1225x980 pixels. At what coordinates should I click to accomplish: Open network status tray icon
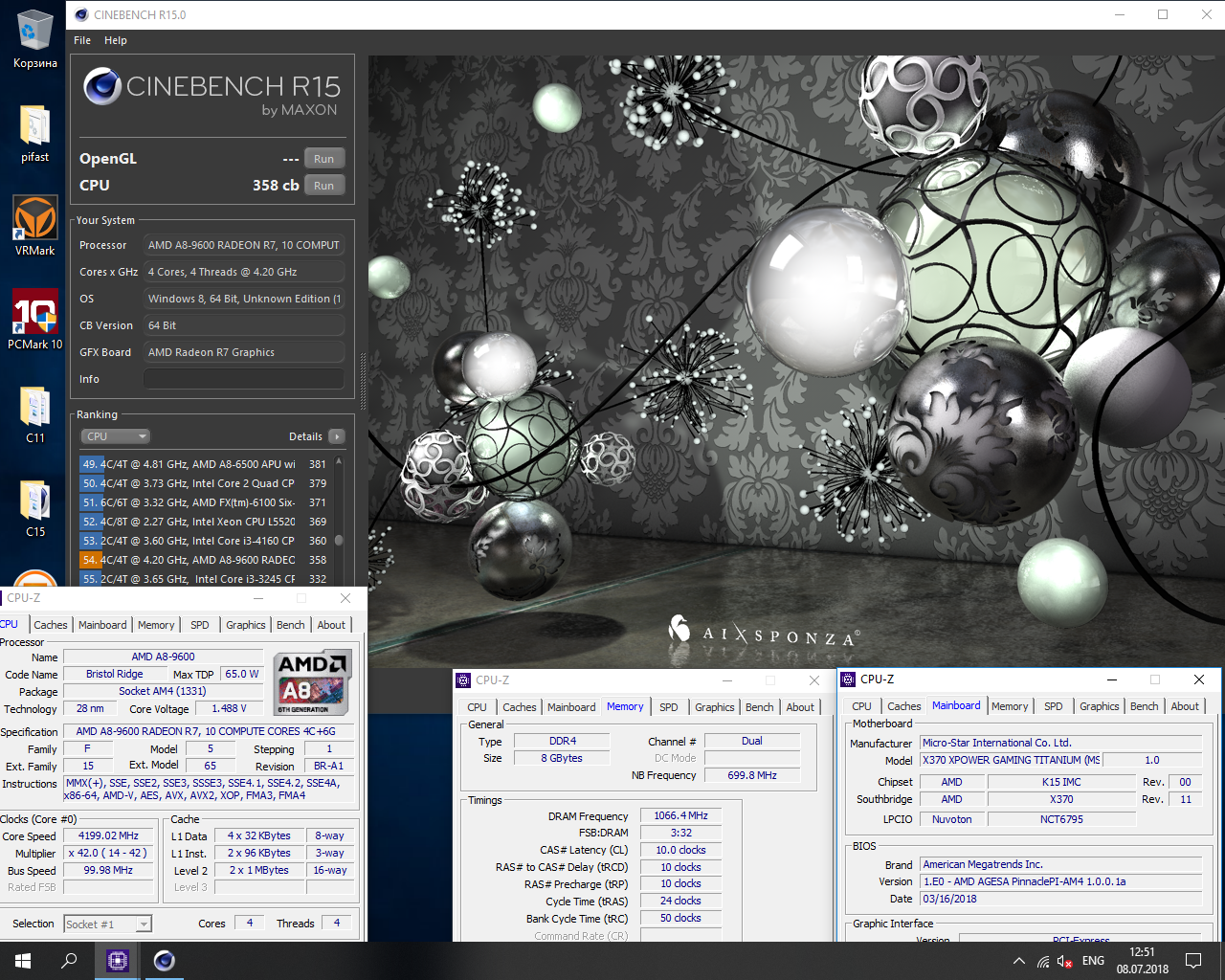pos(1043,961)
